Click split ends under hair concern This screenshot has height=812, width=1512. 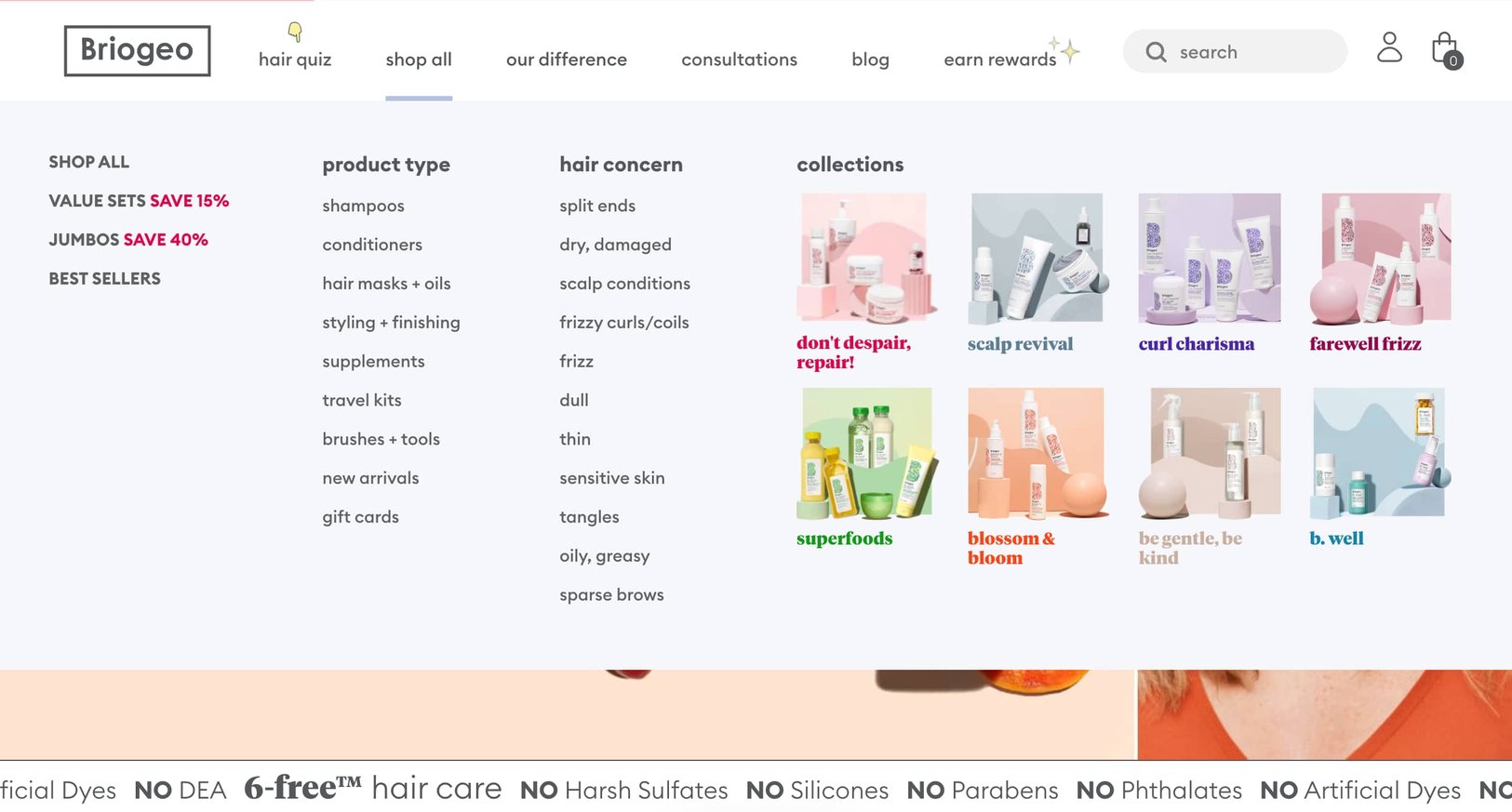[x=596, y=206]
